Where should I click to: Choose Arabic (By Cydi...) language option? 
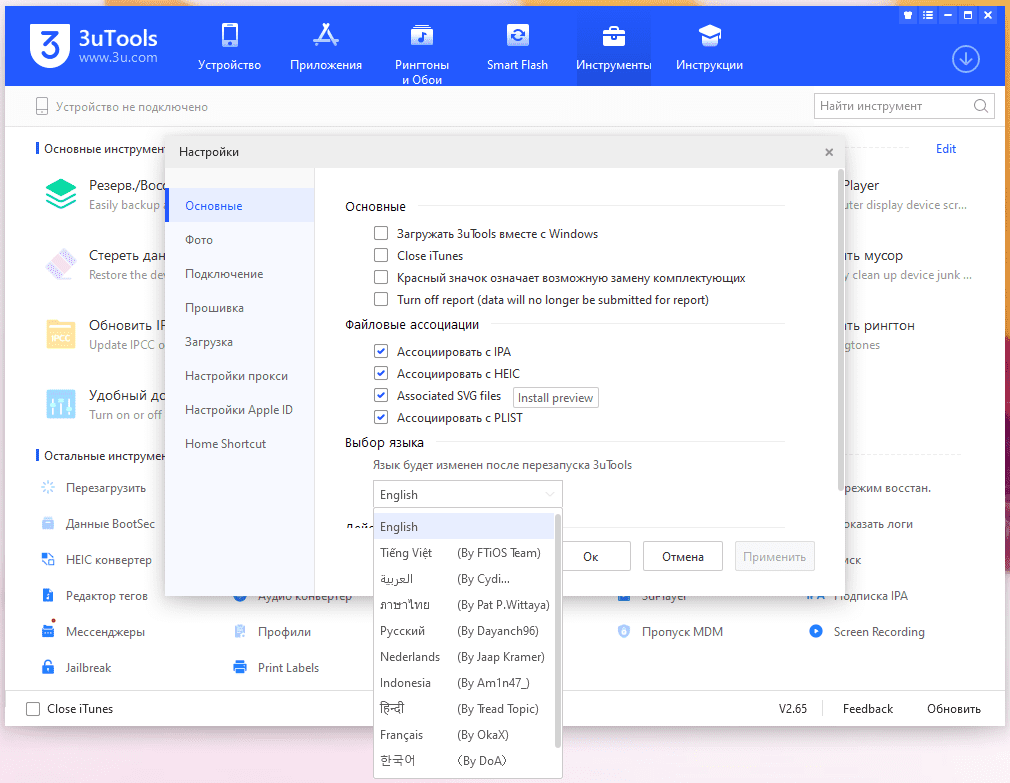tap(464, 579)
